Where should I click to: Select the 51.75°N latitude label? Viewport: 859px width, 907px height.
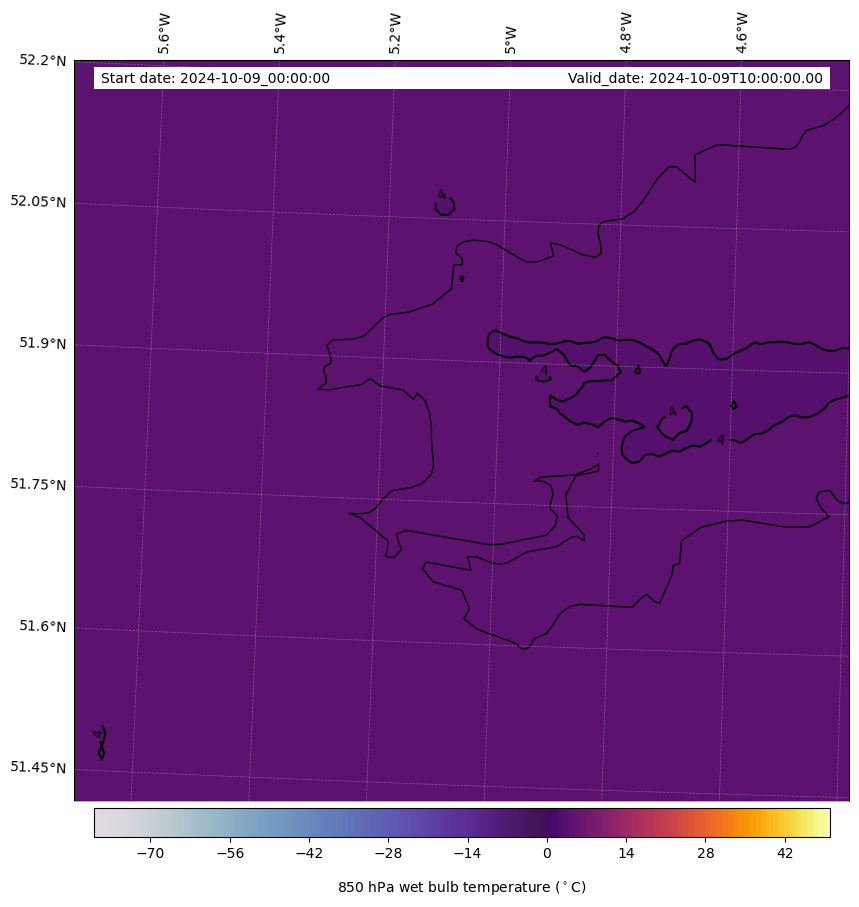click(x=39, y=484)
